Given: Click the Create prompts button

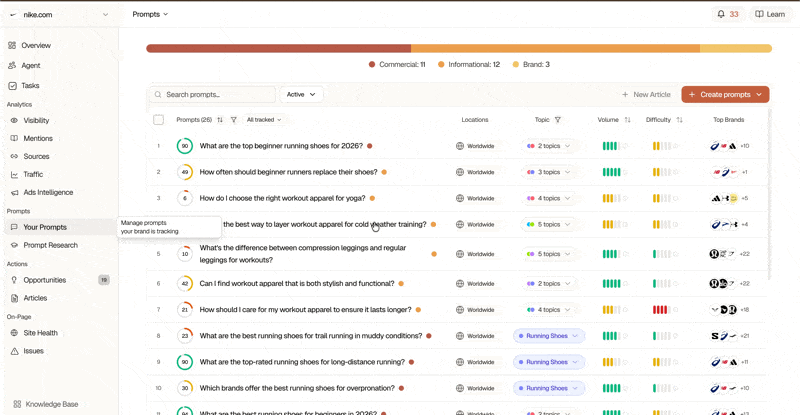Looking at the screenshot, I should point(725,94).
